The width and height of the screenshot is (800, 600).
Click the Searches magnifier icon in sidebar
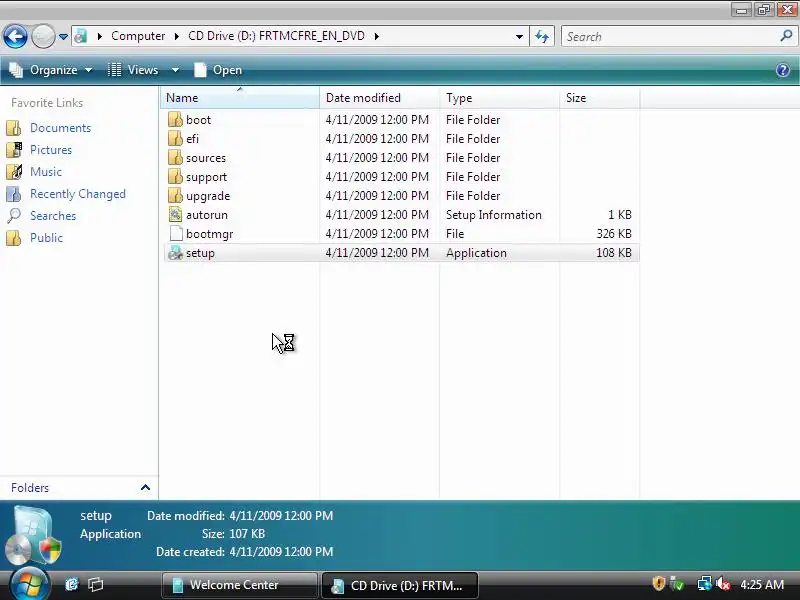point(14,216)
